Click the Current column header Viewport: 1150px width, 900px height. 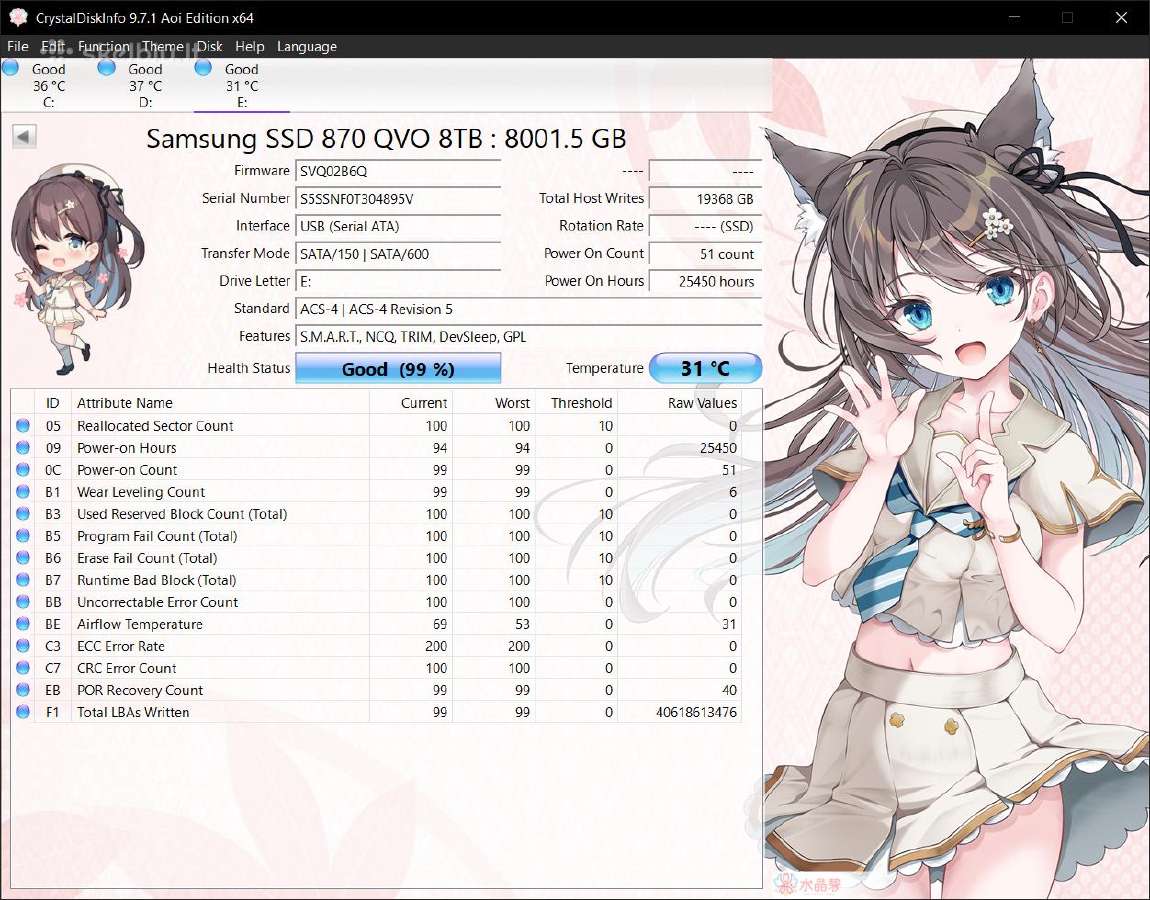click(x=411, y=403)
